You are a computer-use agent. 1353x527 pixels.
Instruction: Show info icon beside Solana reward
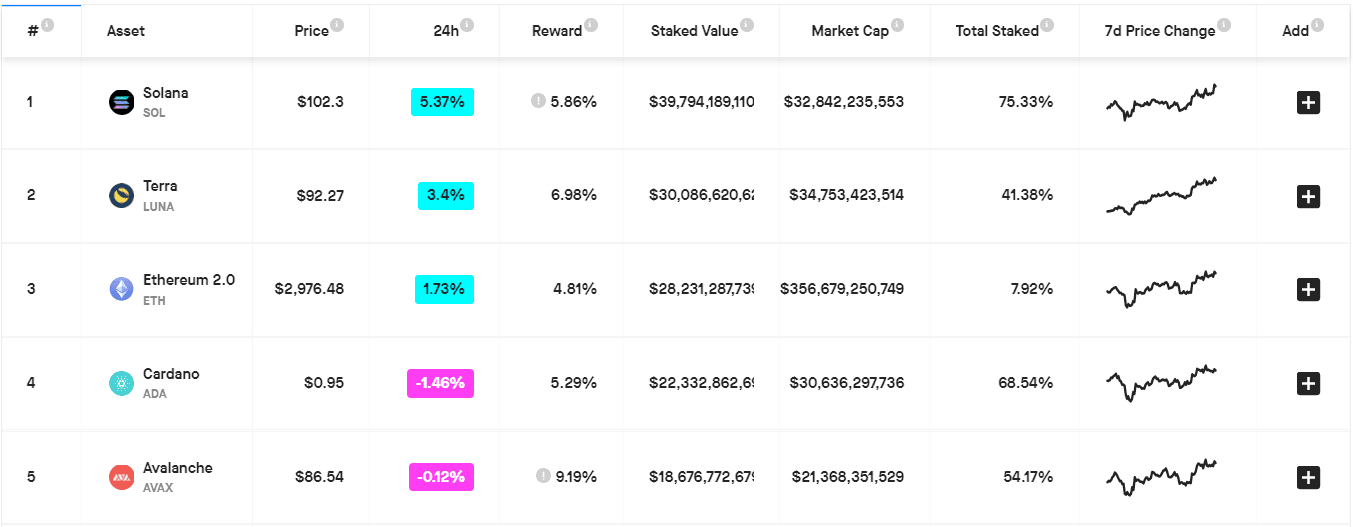click(x=538, y=101)
